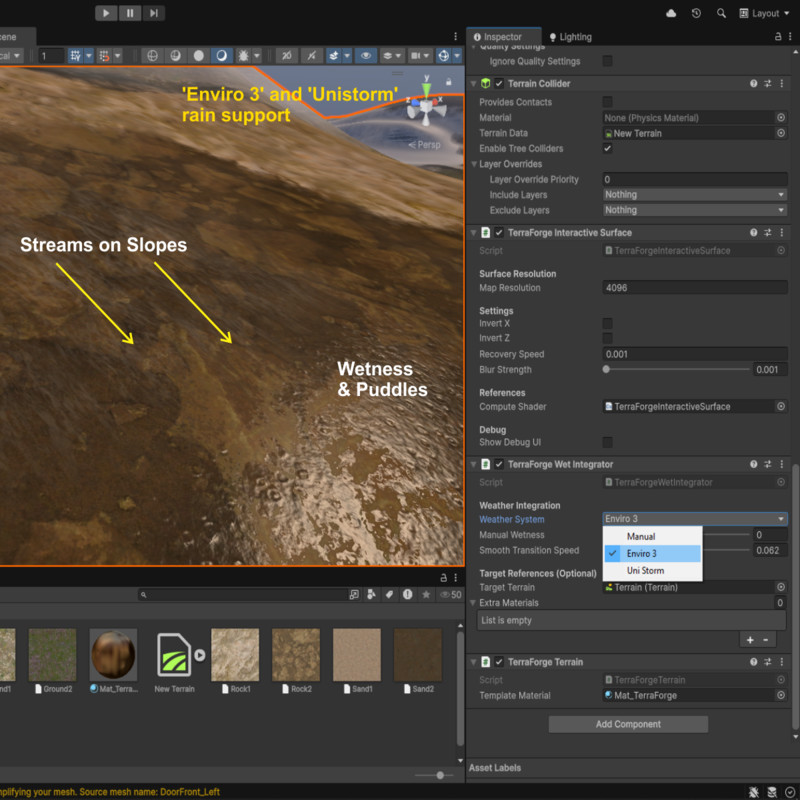Viewport: 800px width, 800px height.
Task: Open Terrain Collider more options menu
Action: point(782,83)
